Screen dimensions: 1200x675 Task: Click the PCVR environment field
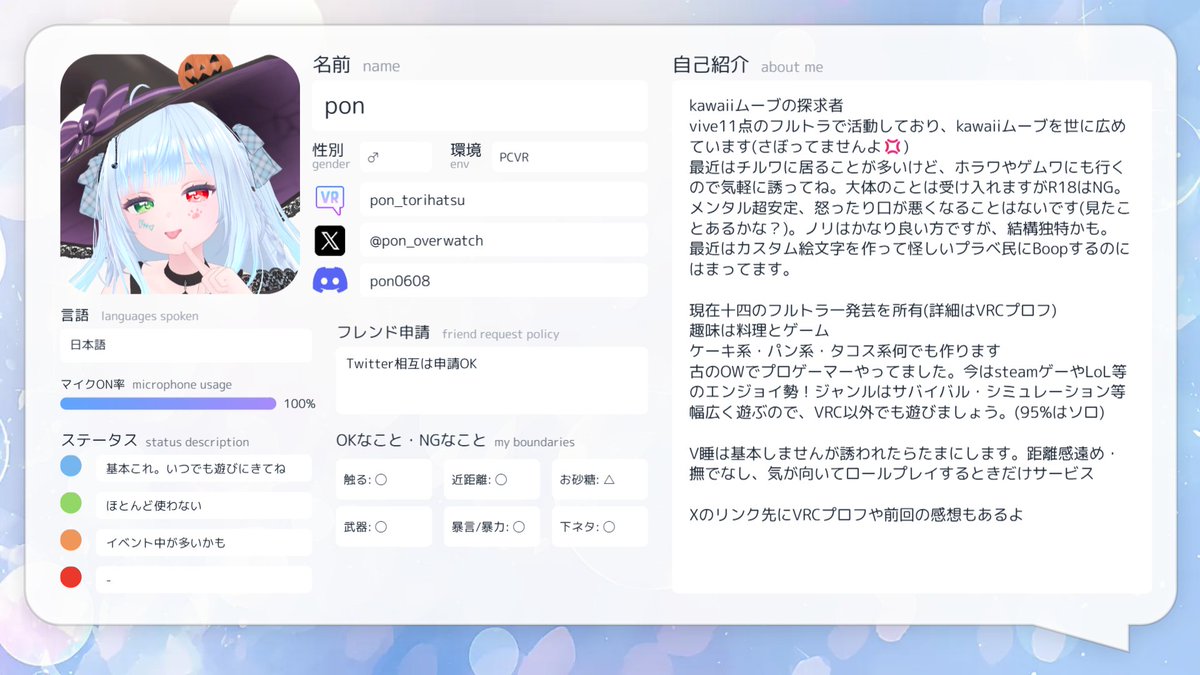[x=569, y=157]
